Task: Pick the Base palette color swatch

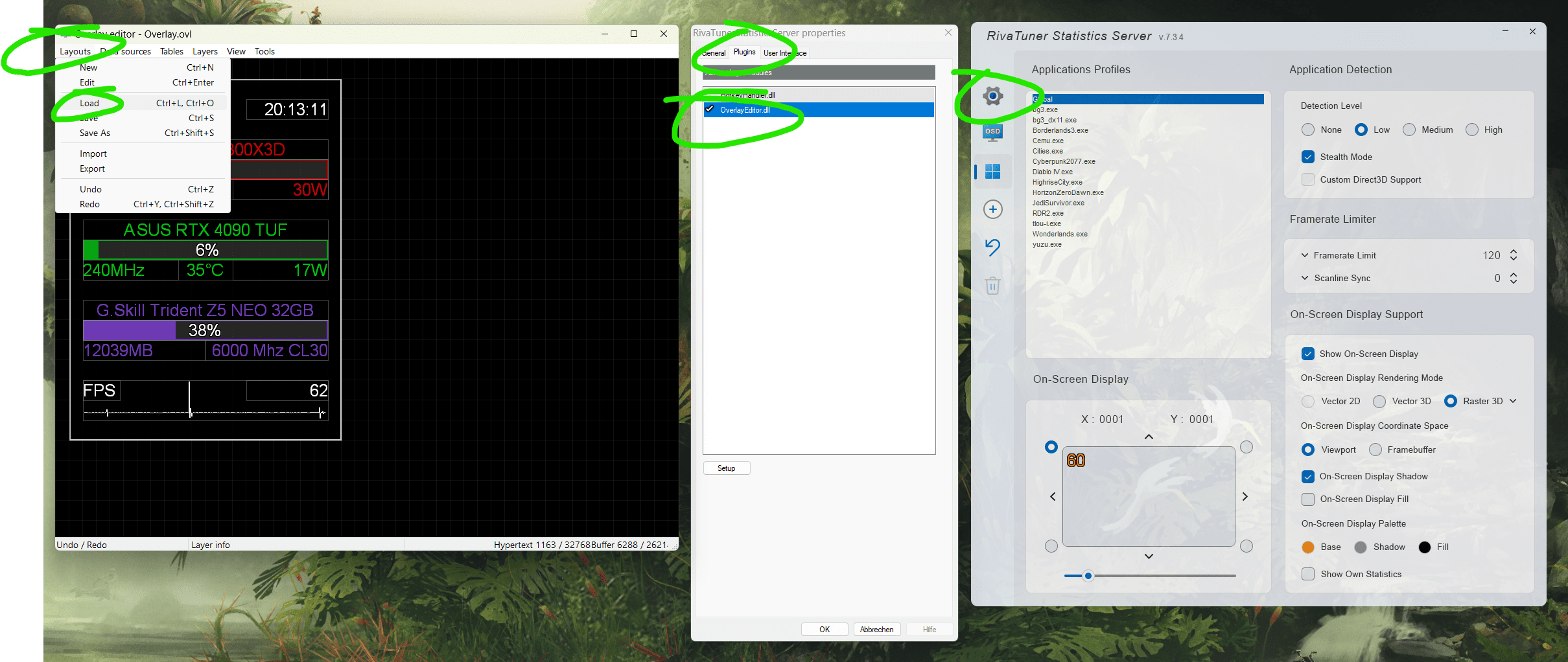Action: pos(1308,547)
